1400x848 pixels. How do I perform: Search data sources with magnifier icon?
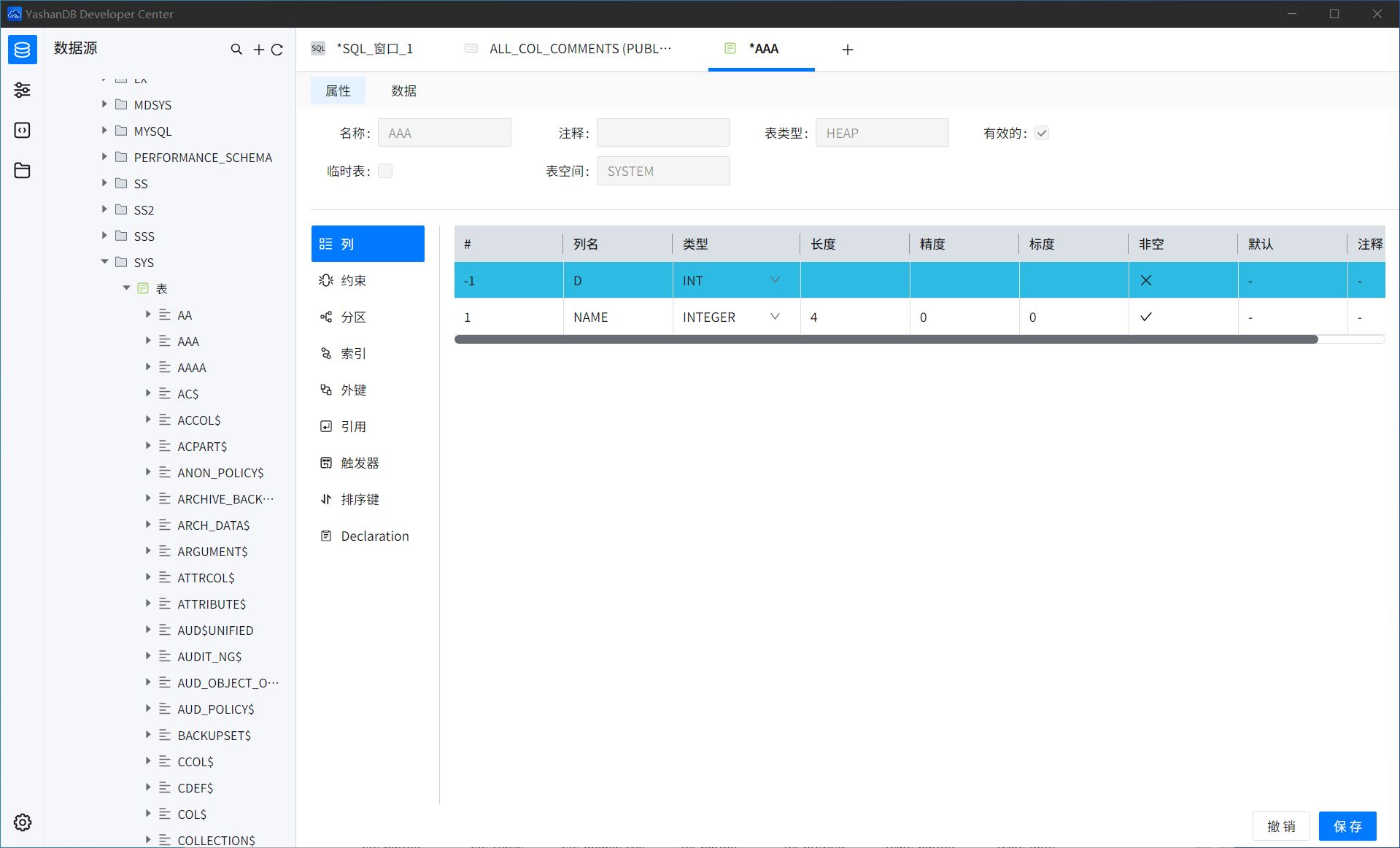click(x=236, y=49)
